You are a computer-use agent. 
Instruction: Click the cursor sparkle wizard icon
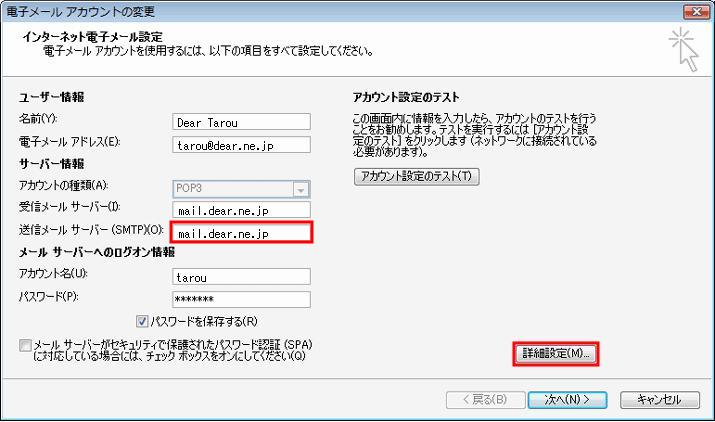click(x=684, y=49)
